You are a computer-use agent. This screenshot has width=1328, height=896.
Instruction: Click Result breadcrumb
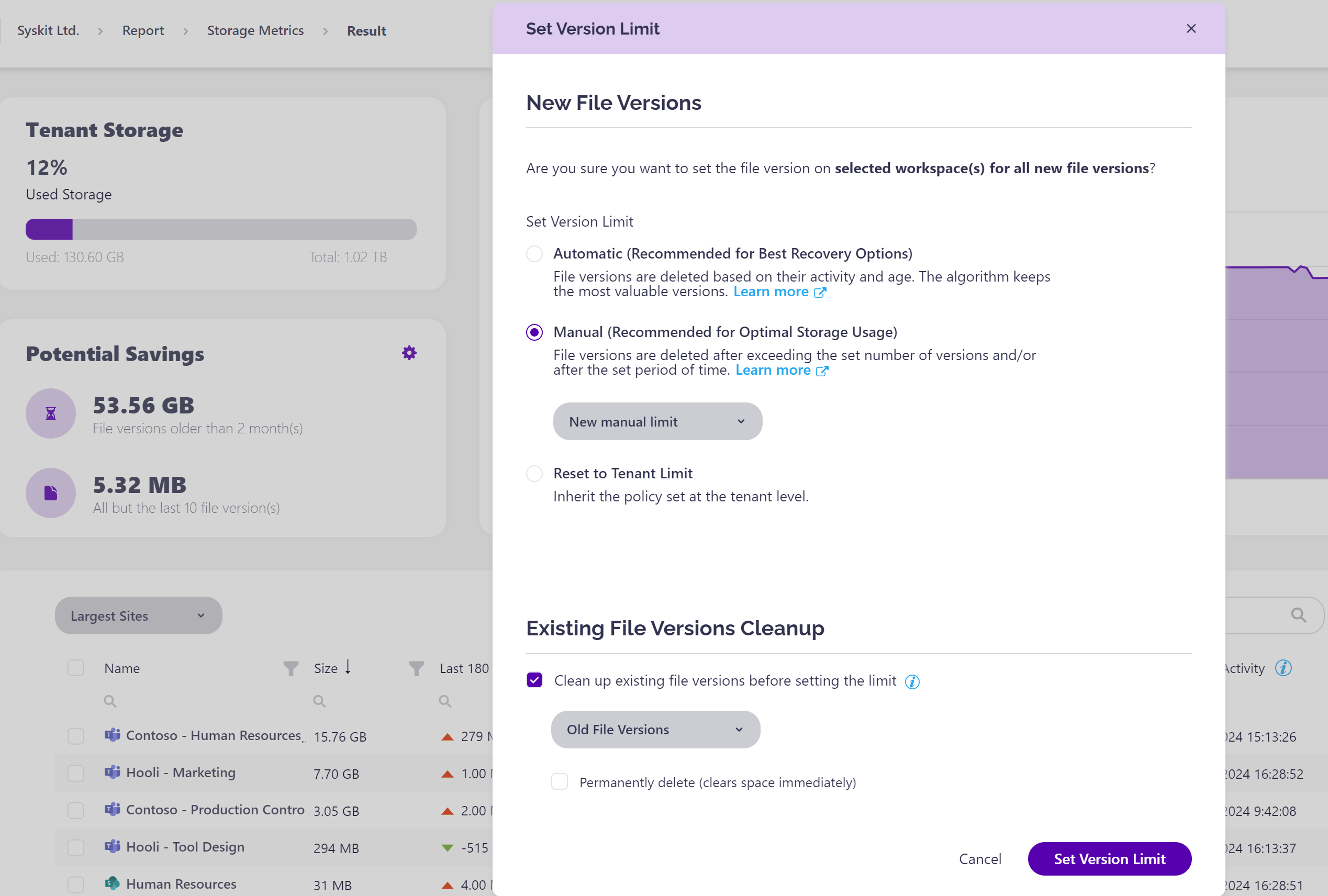[366, 31]
